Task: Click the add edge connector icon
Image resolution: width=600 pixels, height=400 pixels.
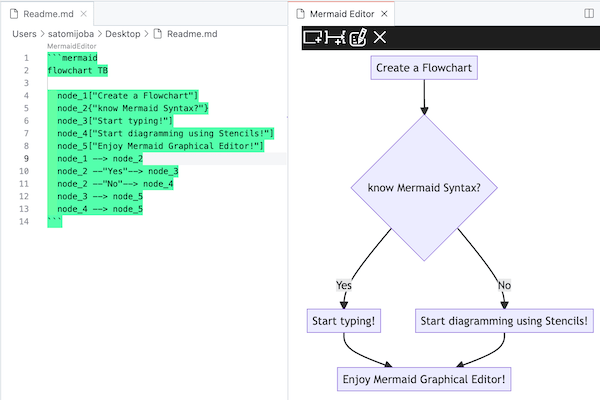Action: 335,38
